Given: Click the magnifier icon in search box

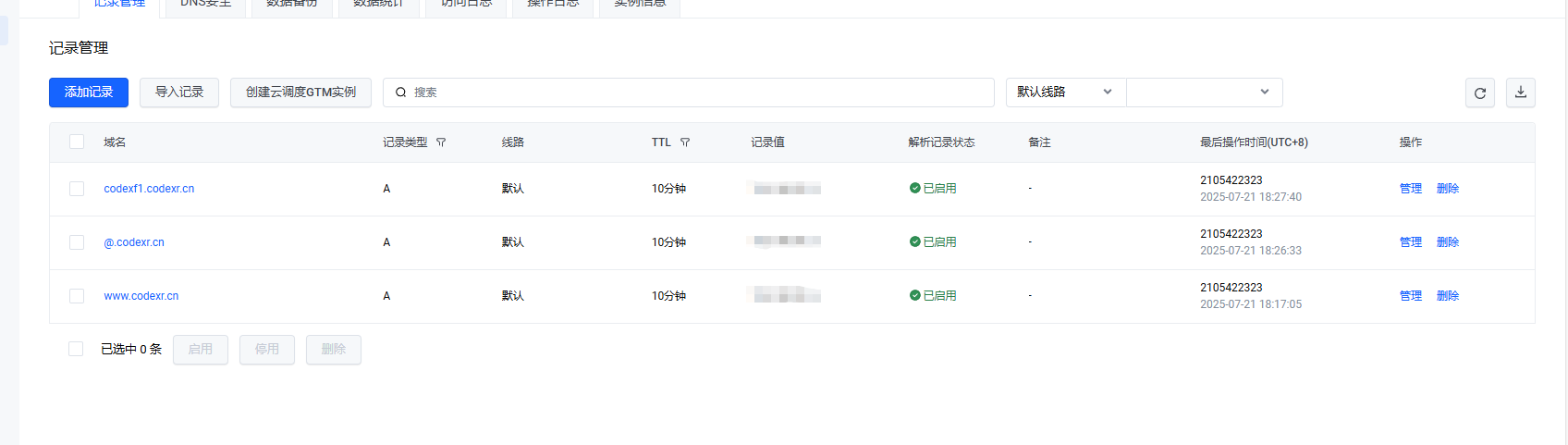Looking at the screenshot, I should coord(400,93).
